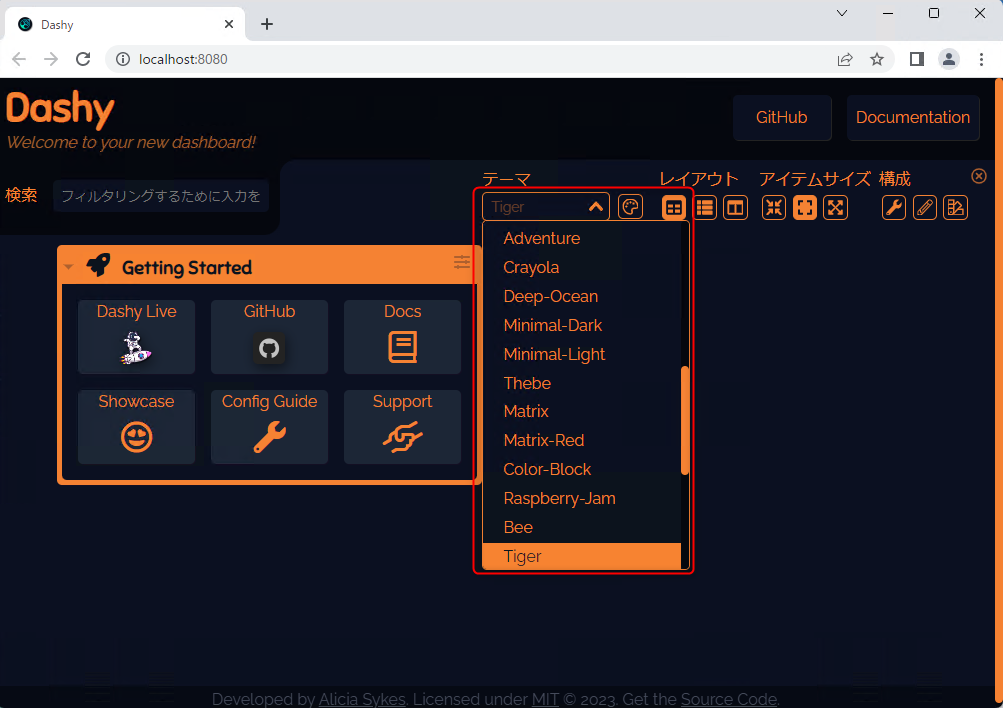The height and width of the screenshot is (708, 1003).
Task: Open the Dashy Live tile
Action: click(x=136, y=336)
